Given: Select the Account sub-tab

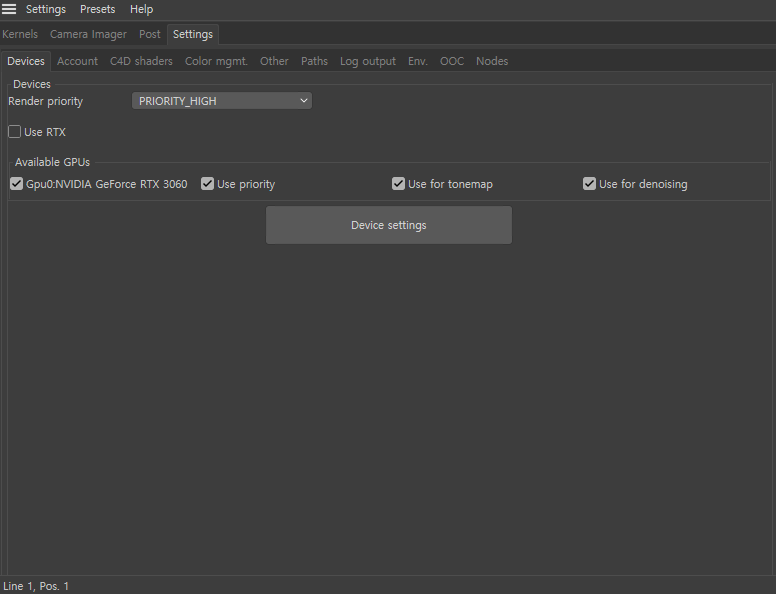Looking at the screenshot, I should [77, 61].
